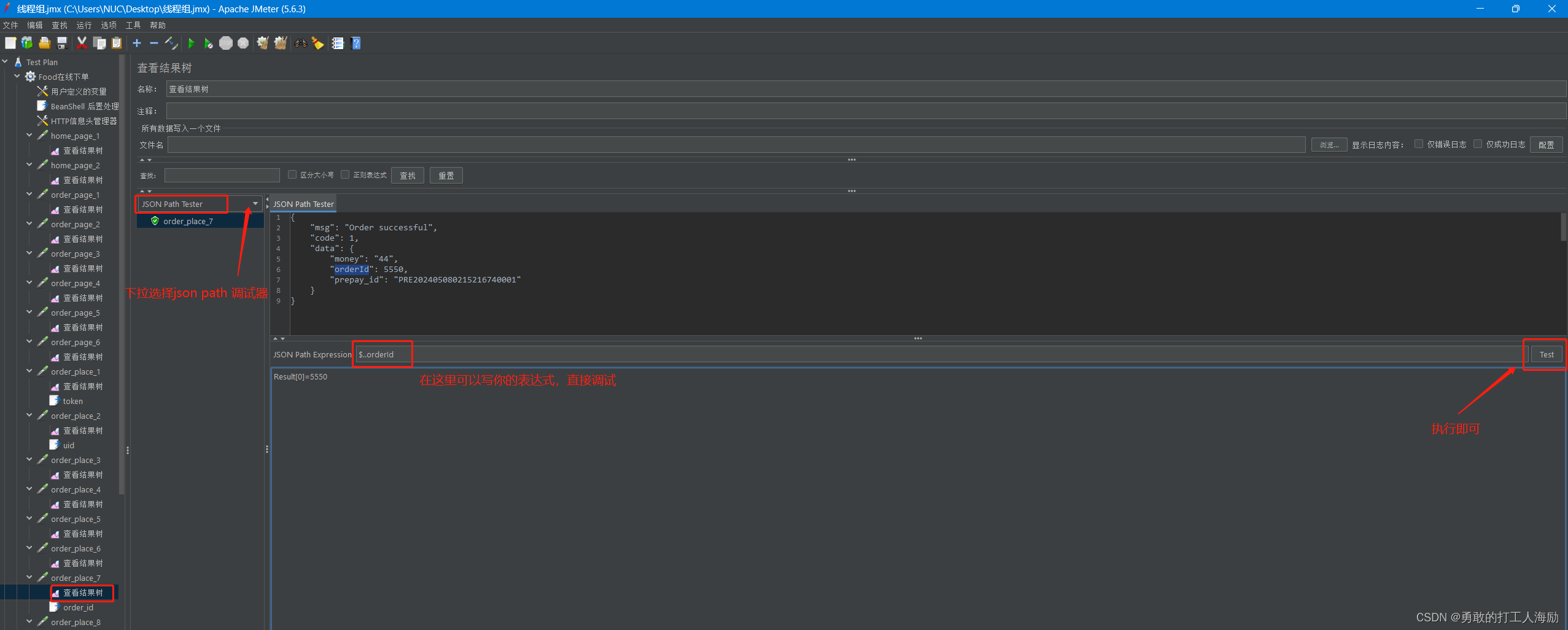Toggle the 正则表达式 checkbox
Screen dimensions: 1568x630
(x=345, y=175)
